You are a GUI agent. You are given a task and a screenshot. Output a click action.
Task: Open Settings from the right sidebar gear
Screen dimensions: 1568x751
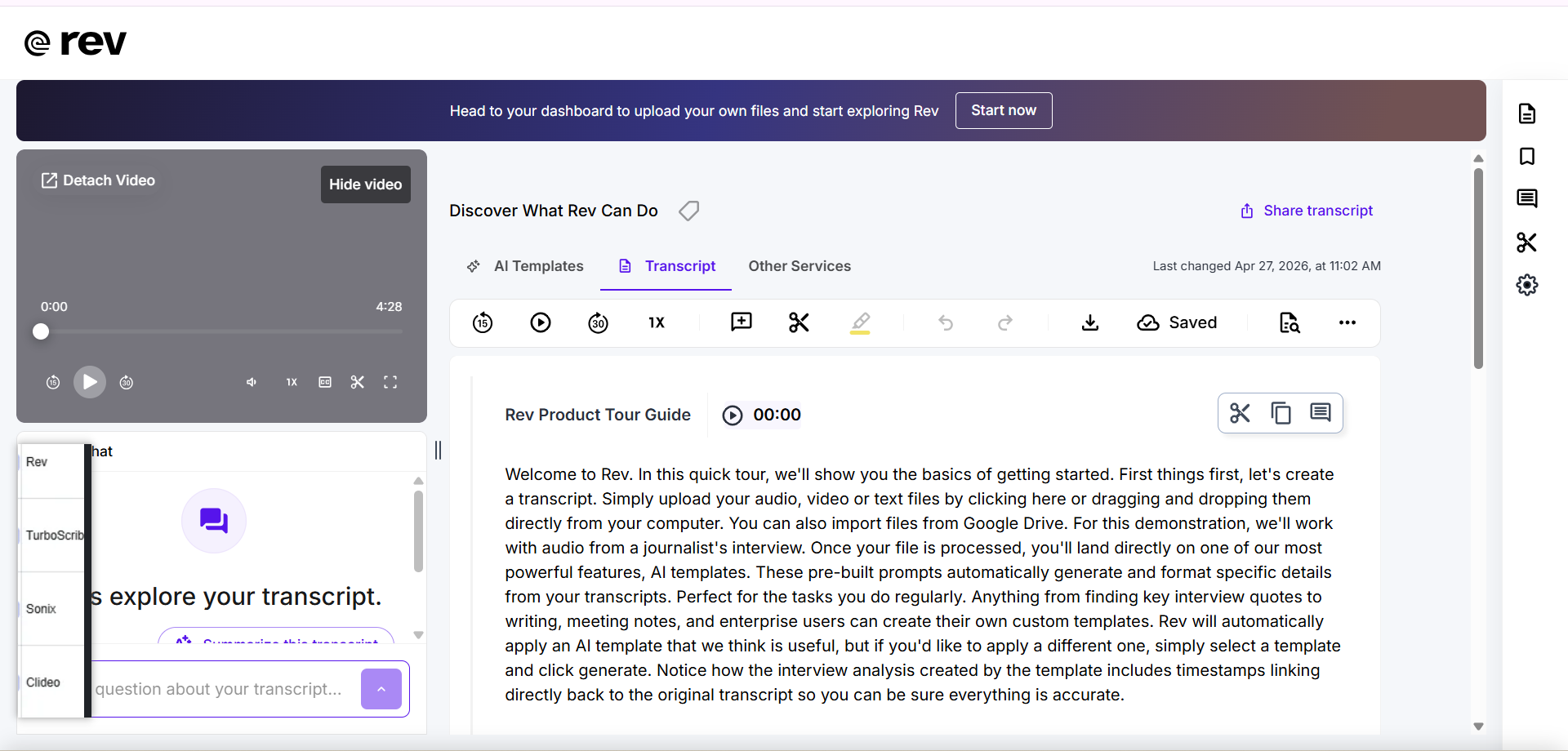tap(1527, 285)
